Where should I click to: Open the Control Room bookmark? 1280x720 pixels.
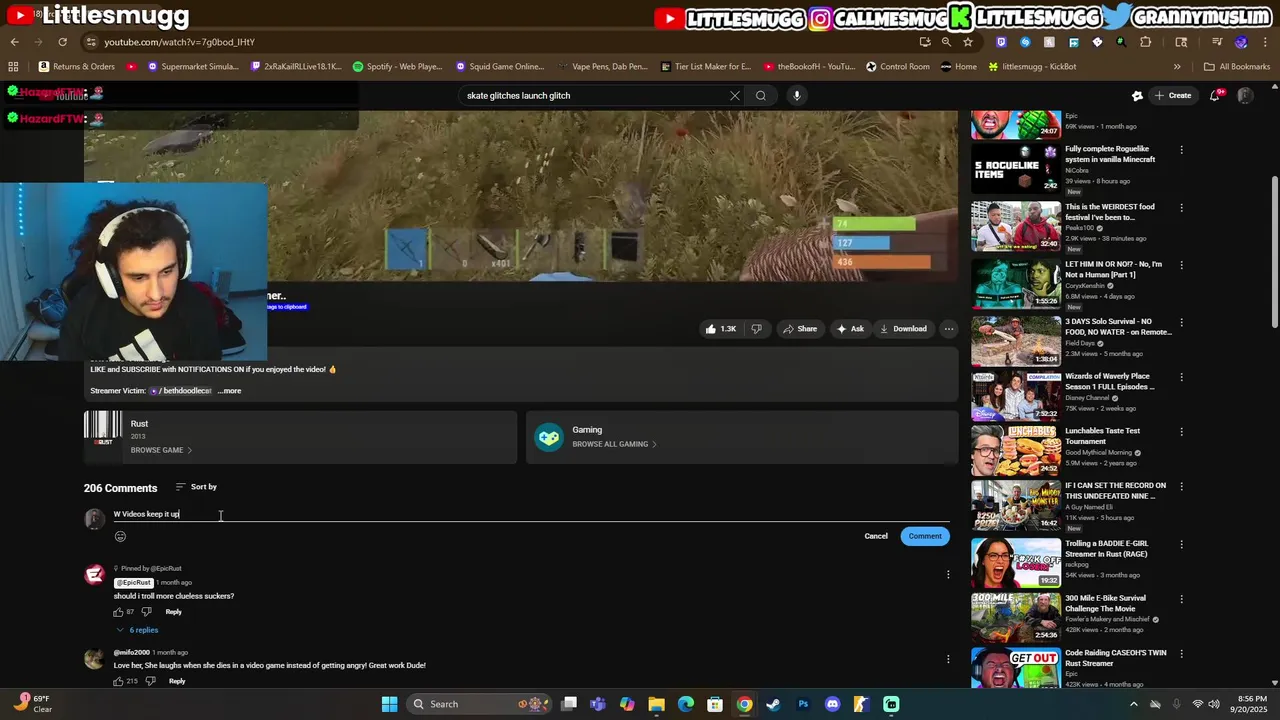(x=898, y=67)
